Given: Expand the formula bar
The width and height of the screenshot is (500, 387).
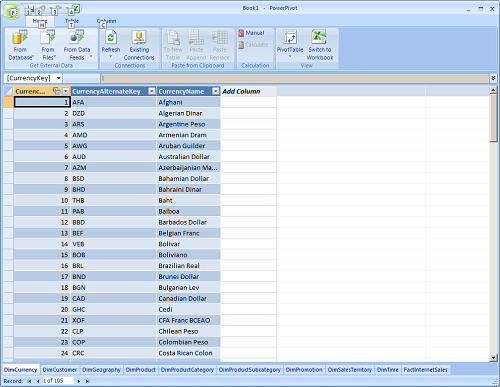Looking at the screenshot, I should pos(493,78).
